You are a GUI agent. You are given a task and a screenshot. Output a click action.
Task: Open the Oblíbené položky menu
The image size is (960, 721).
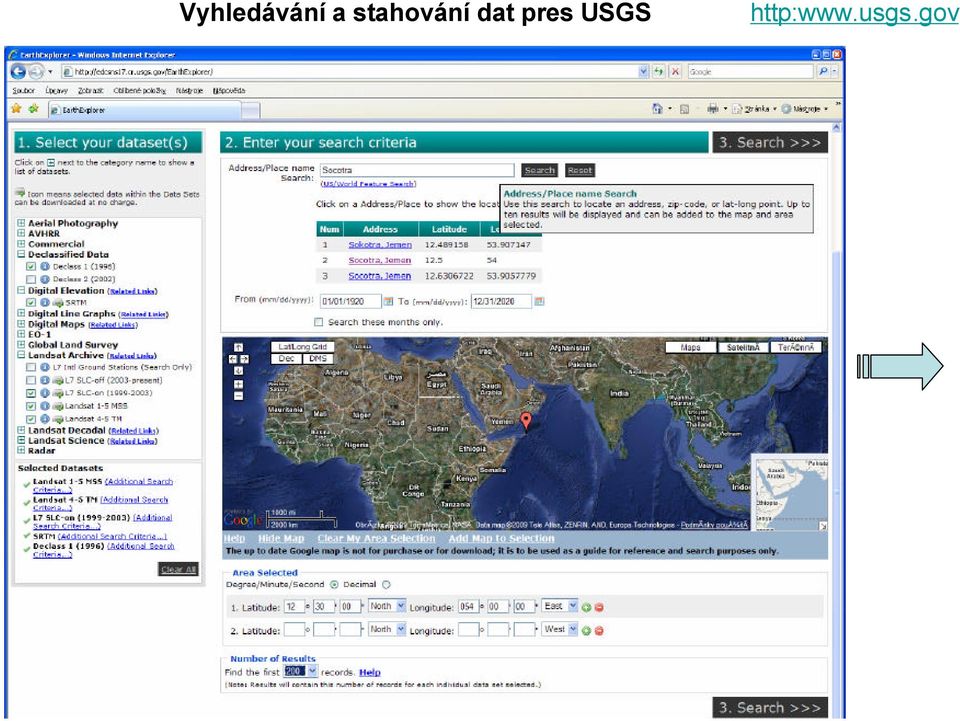click(140, 91)
